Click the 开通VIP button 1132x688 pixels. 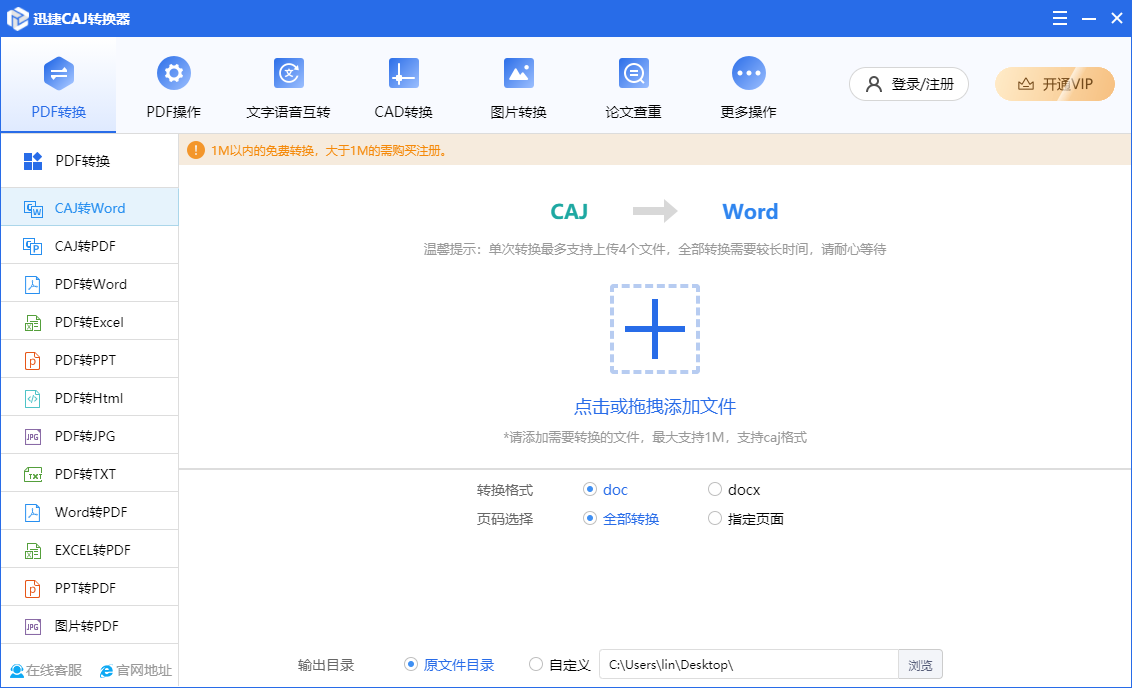pyautogui.click(x=1054, y=84)
